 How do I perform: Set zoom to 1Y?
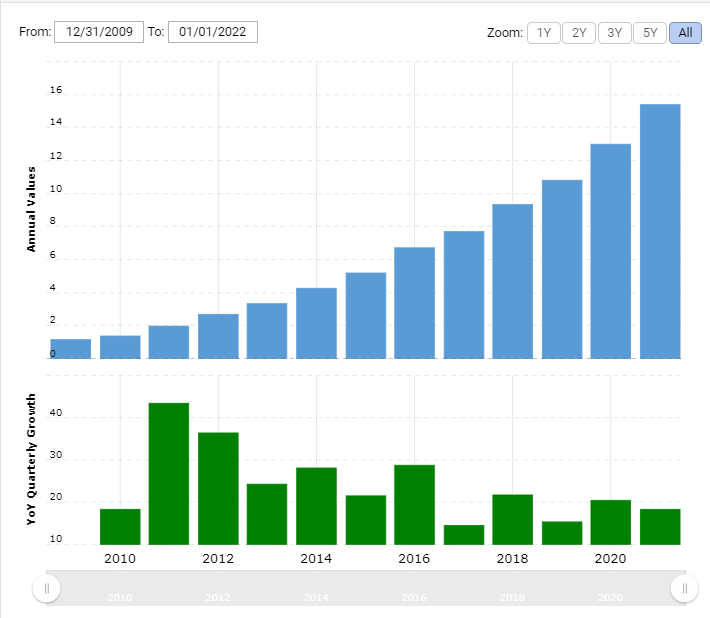(544, 33)
